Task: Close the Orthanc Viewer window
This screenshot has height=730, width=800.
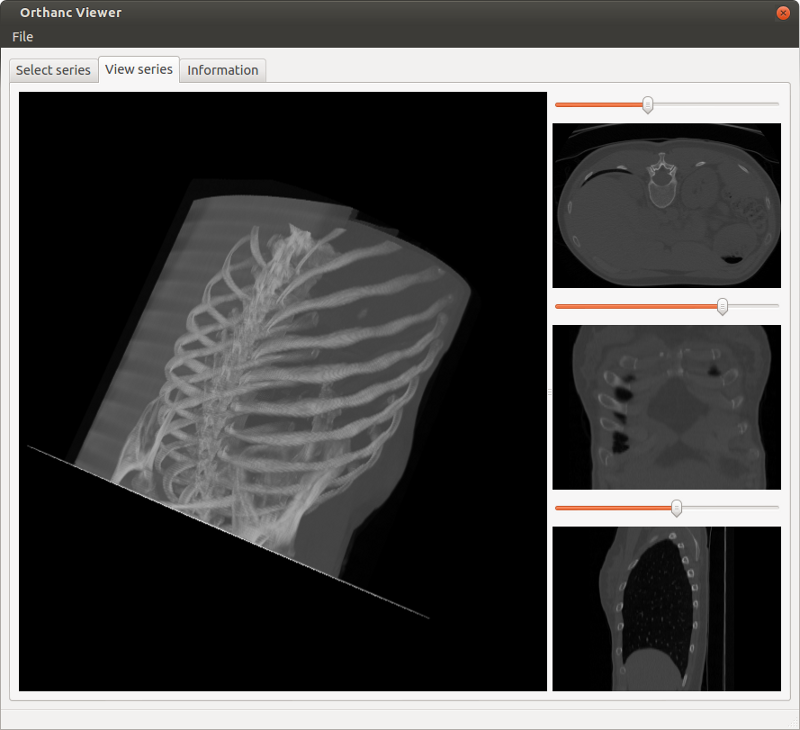Action: 782,13
